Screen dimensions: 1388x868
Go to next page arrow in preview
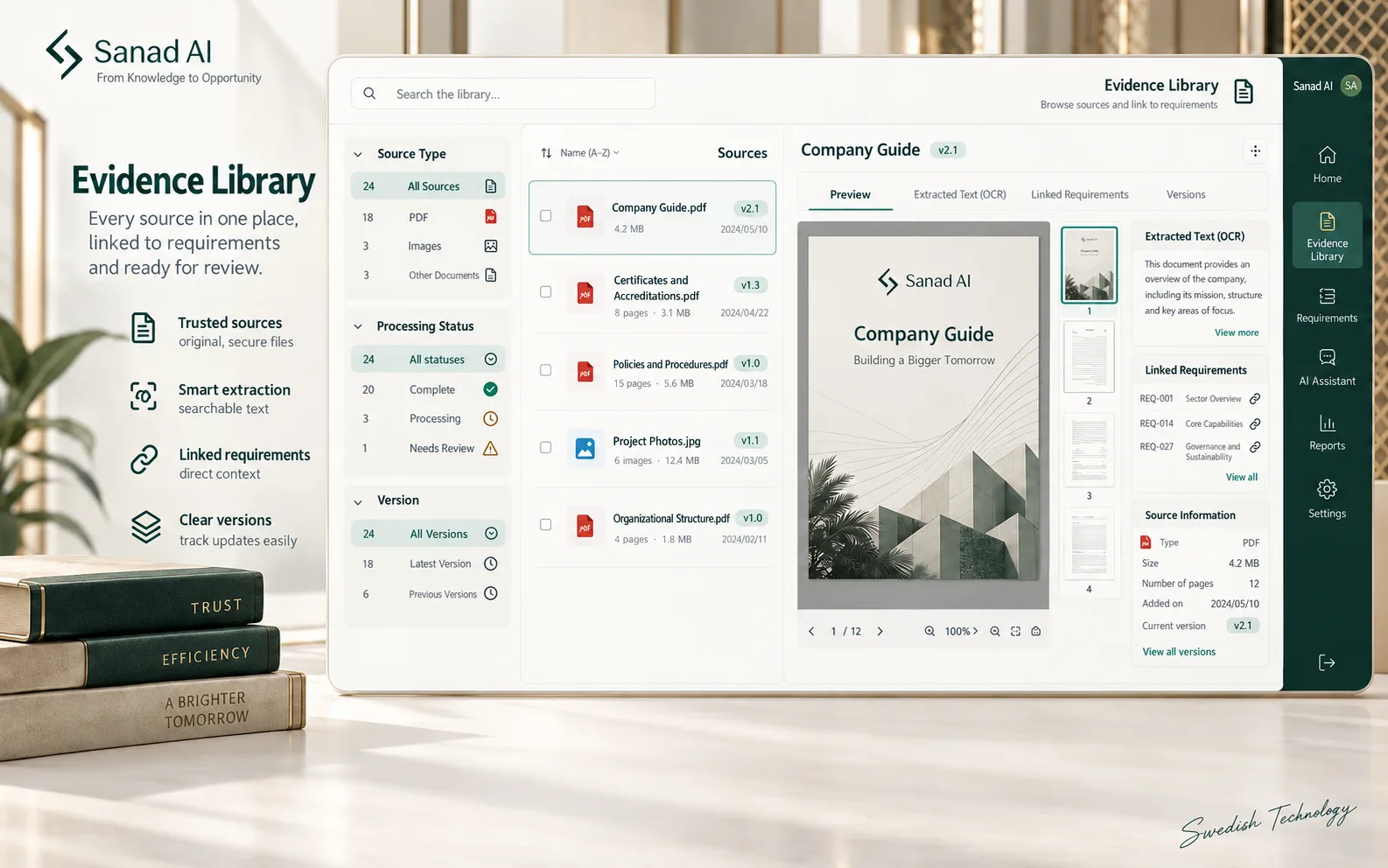pyautogui.click(x=880, y=631)
